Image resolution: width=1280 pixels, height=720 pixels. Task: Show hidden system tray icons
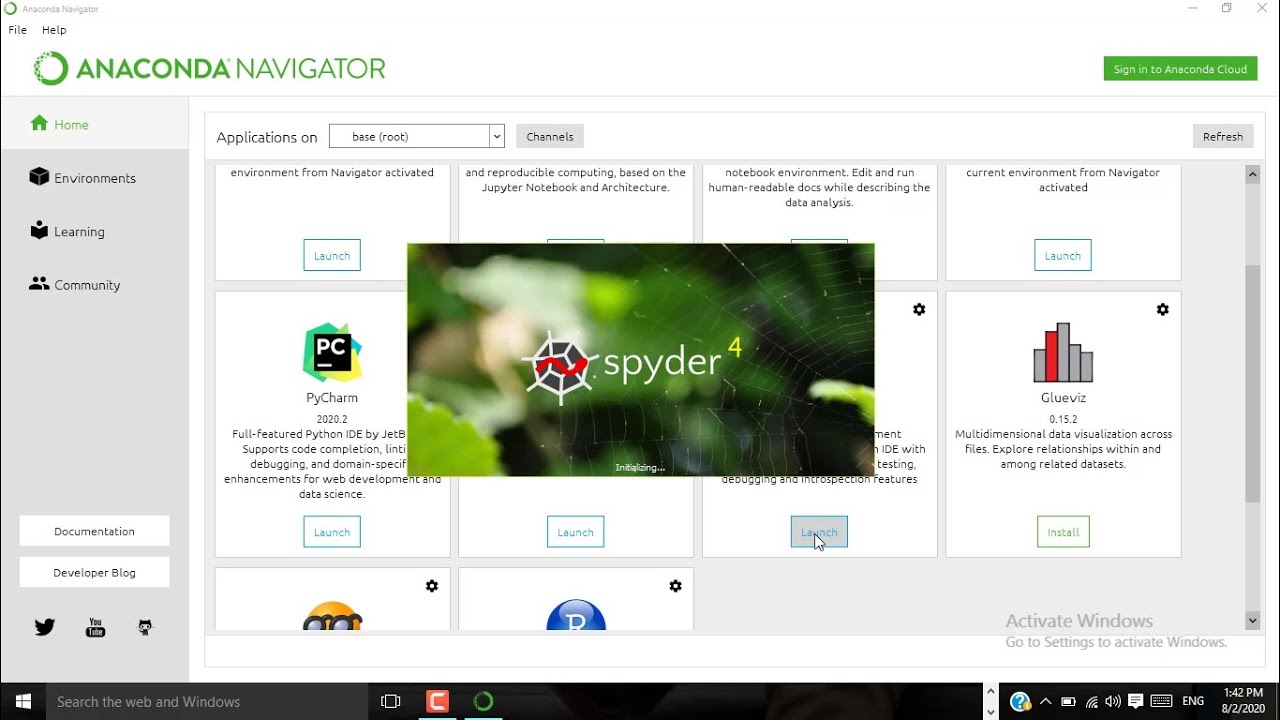pos(1045,702)
